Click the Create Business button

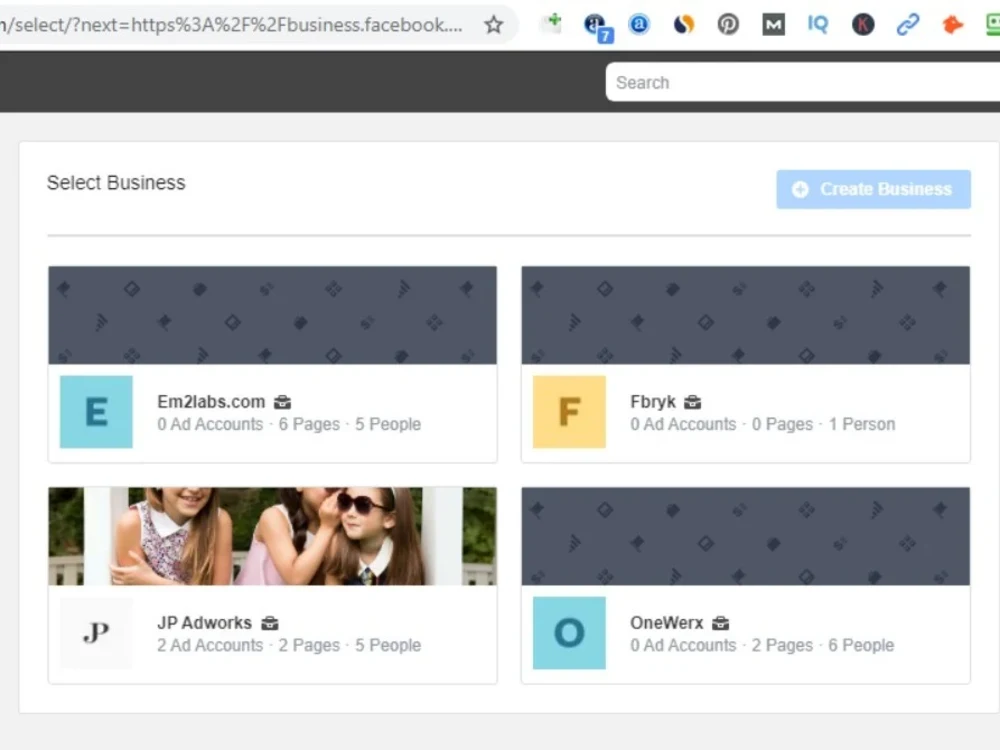point(873,189)
